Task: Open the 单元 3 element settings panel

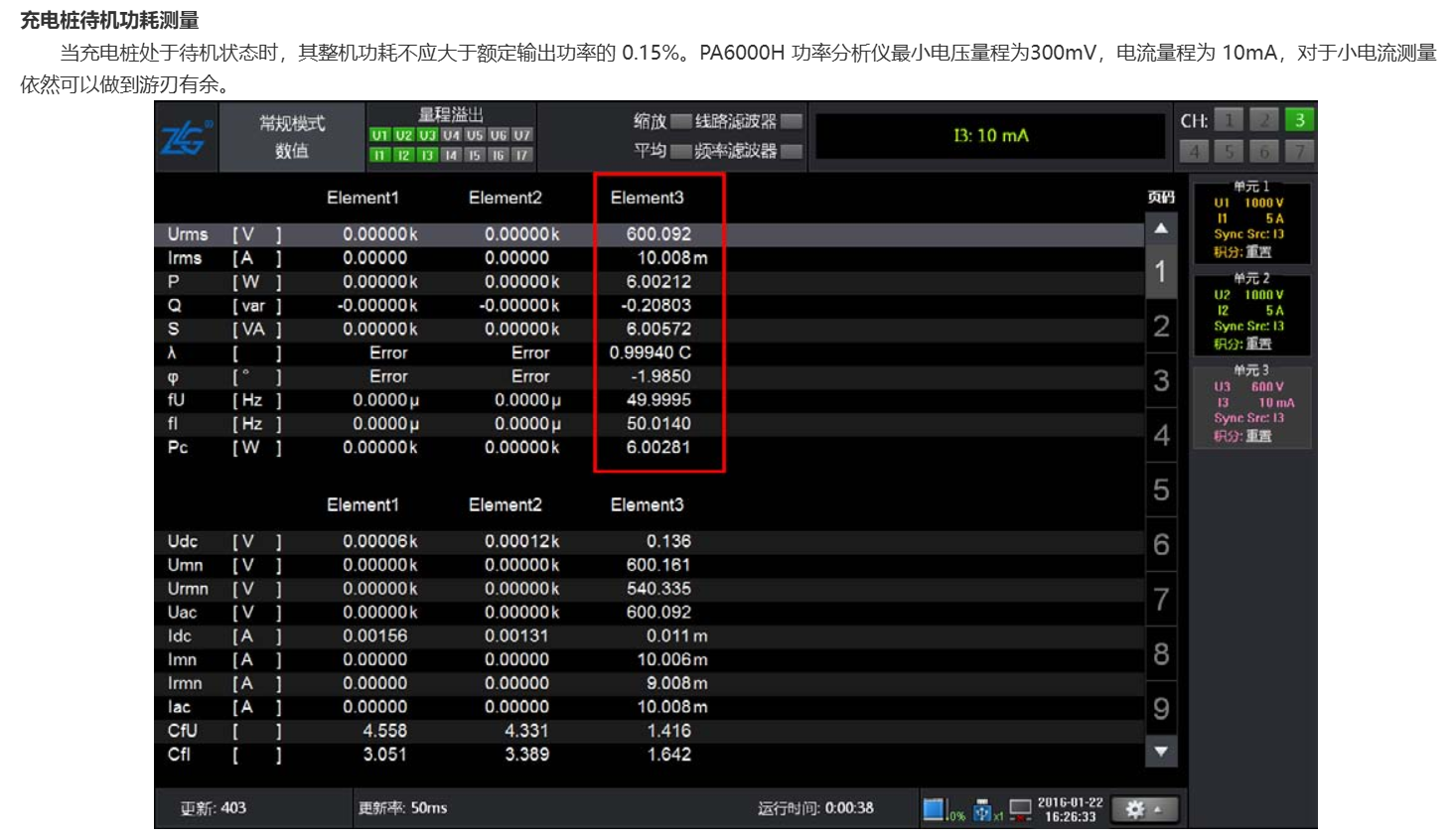Action: coord(1251,406)
